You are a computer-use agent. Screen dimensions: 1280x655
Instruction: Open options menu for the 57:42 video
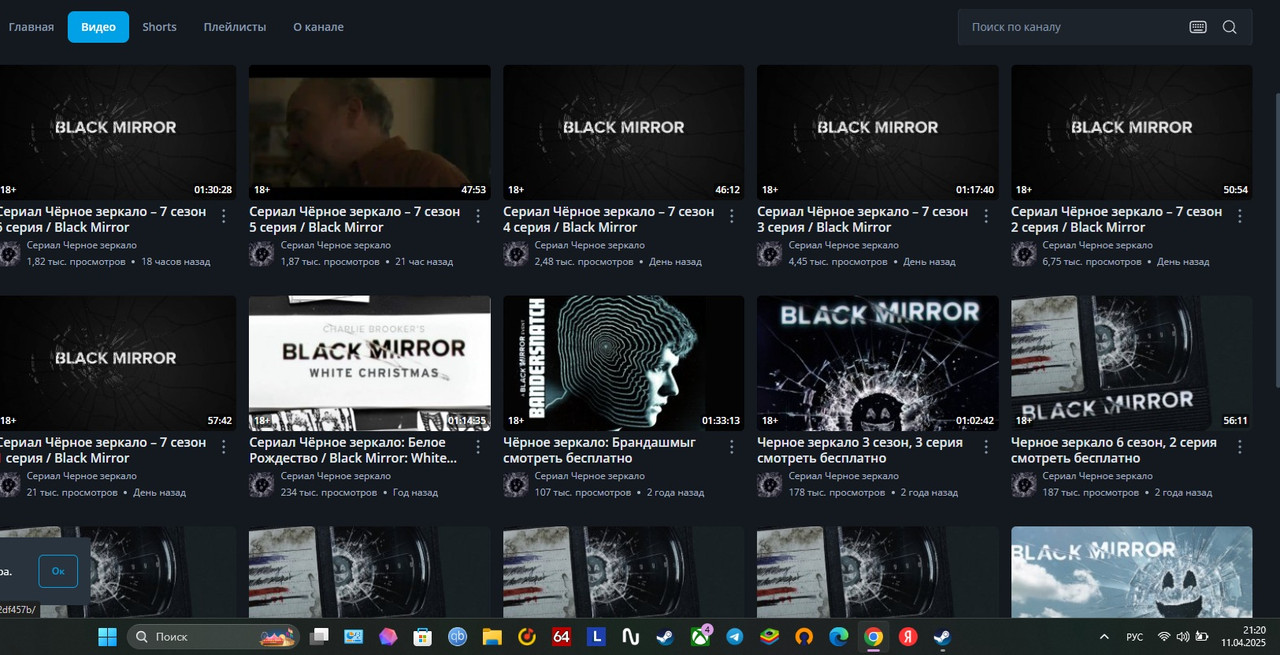pos(224,447)
